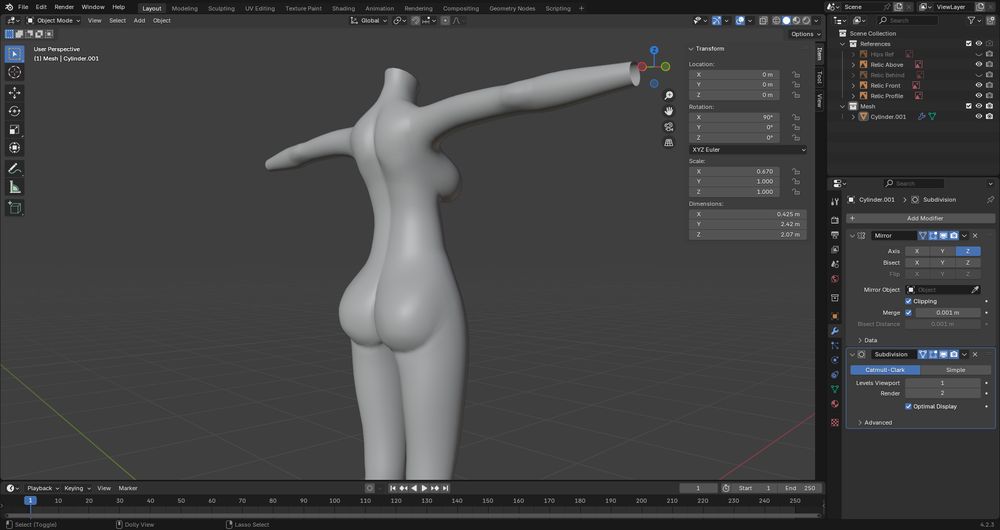Open the Tool properties tab icon
The height and width of the screenshot is (530, 1000).
(x=835, y=202)
